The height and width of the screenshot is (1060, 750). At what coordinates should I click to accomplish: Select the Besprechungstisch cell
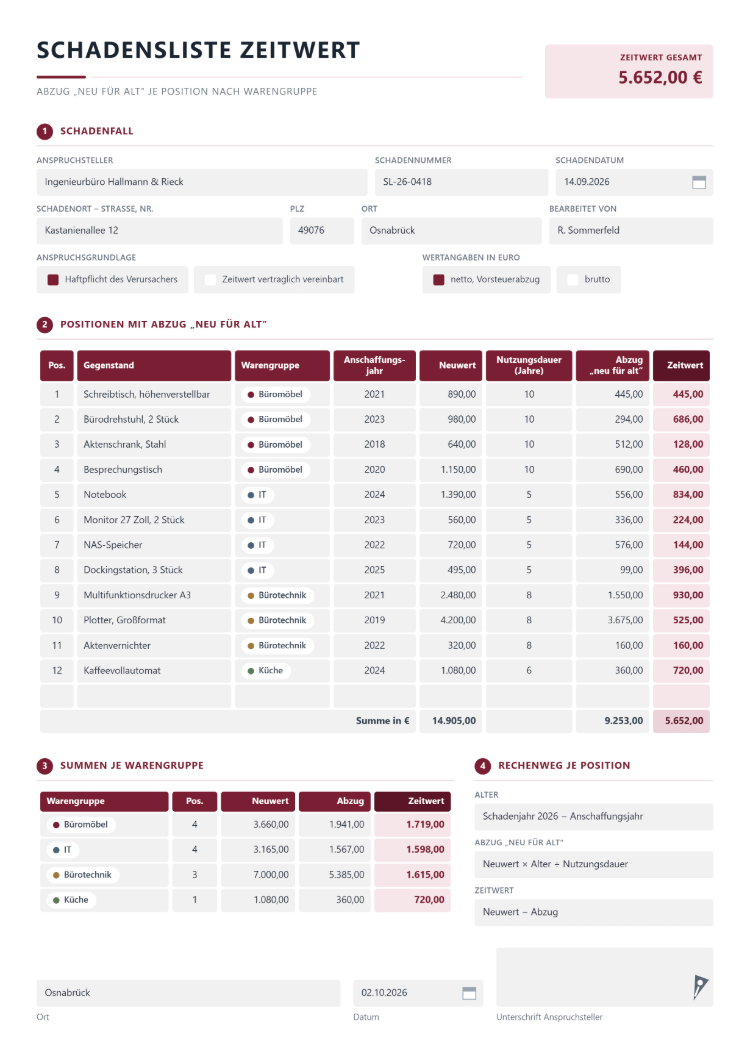coord(154,470)
